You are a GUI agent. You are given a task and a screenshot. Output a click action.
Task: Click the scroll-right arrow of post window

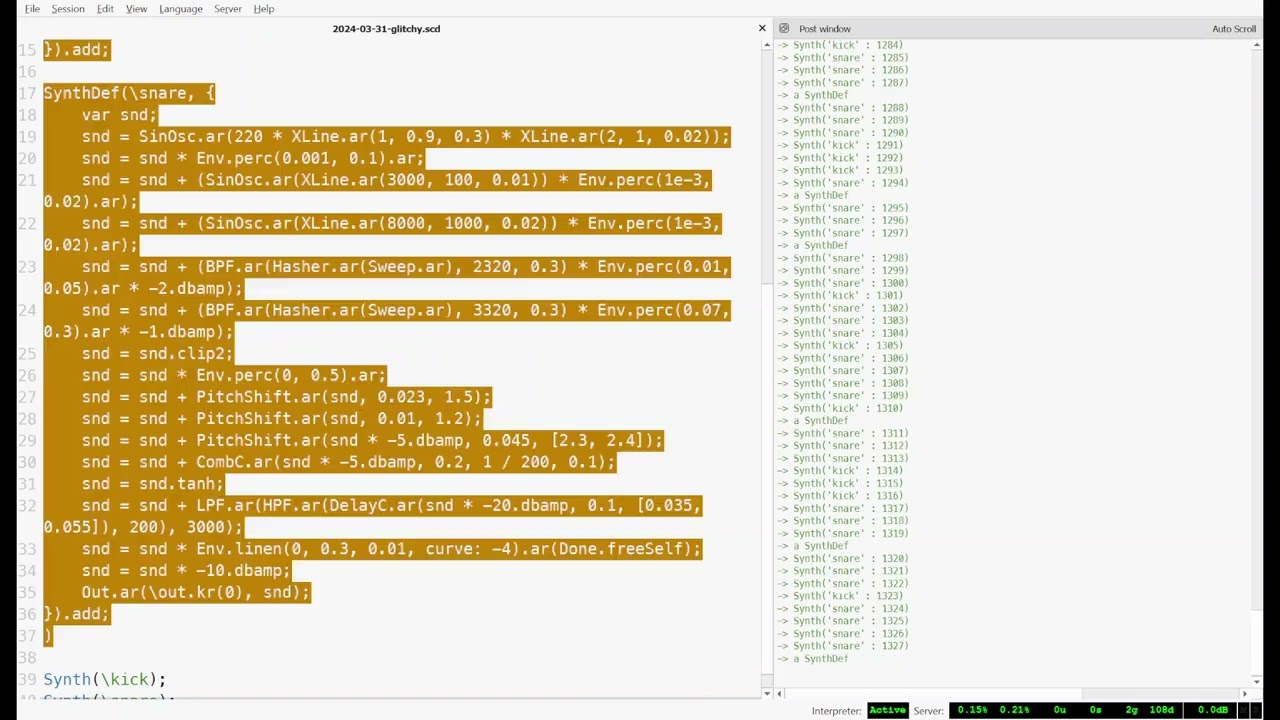coord(1245,694)
